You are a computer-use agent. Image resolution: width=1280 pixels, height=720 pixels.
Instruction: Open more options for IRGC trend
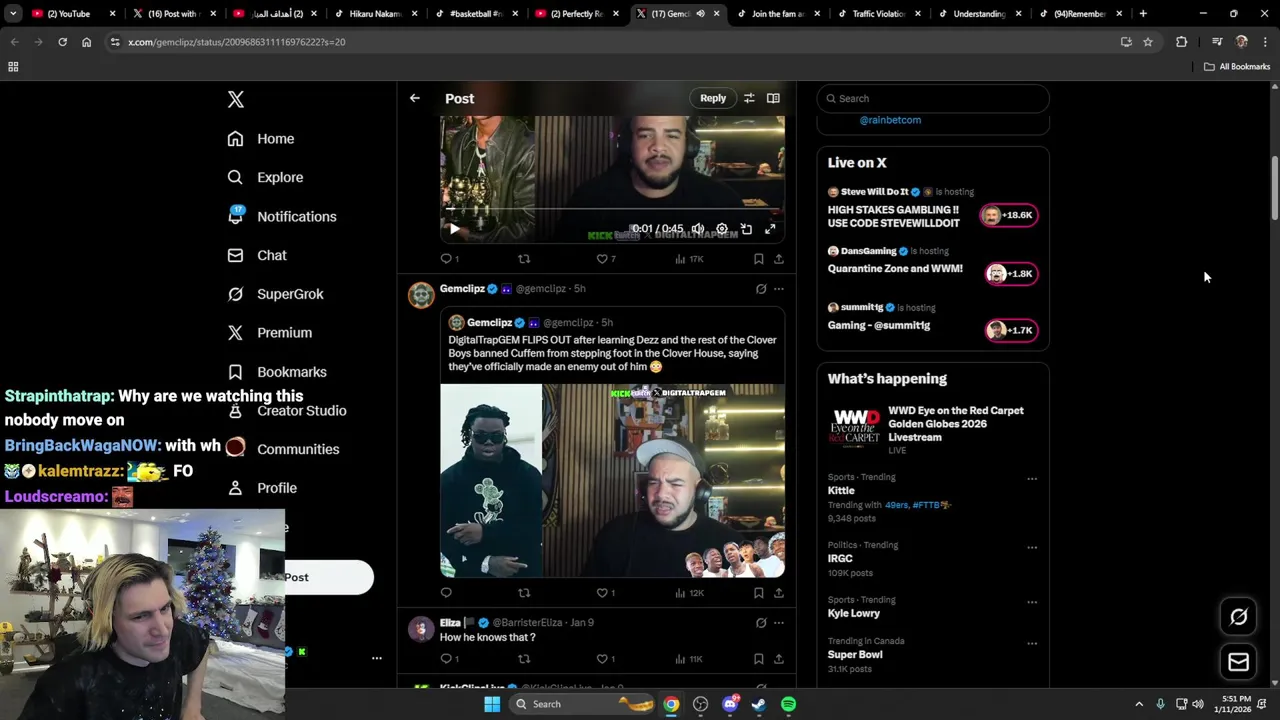click(x=1032, y=547)
